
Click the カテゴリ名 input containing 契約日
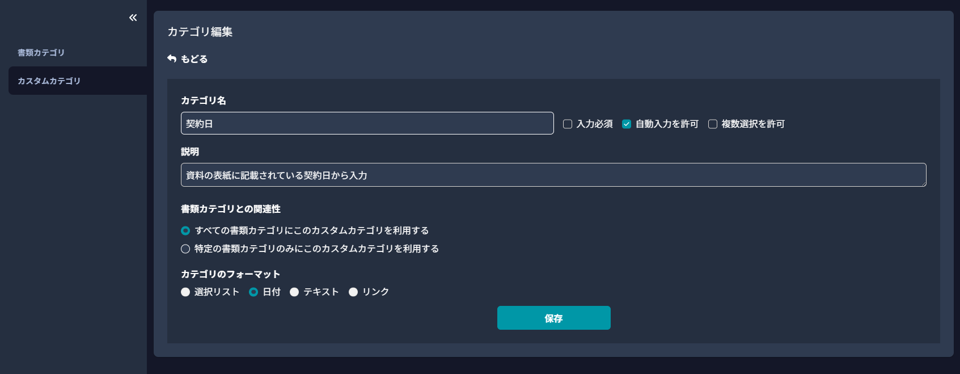pos(367,123)
